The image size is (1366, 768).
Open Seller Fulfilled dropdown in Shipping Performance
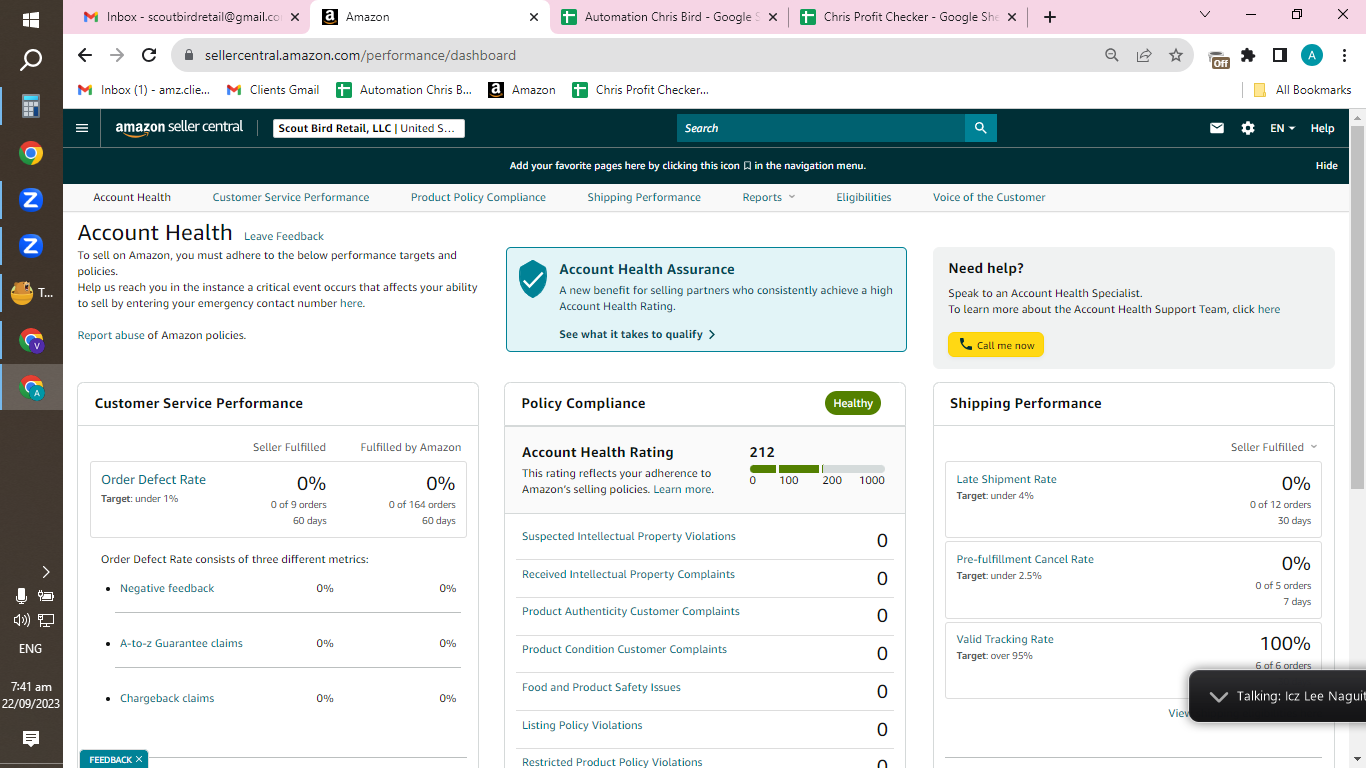click(x=1274, y=447)
